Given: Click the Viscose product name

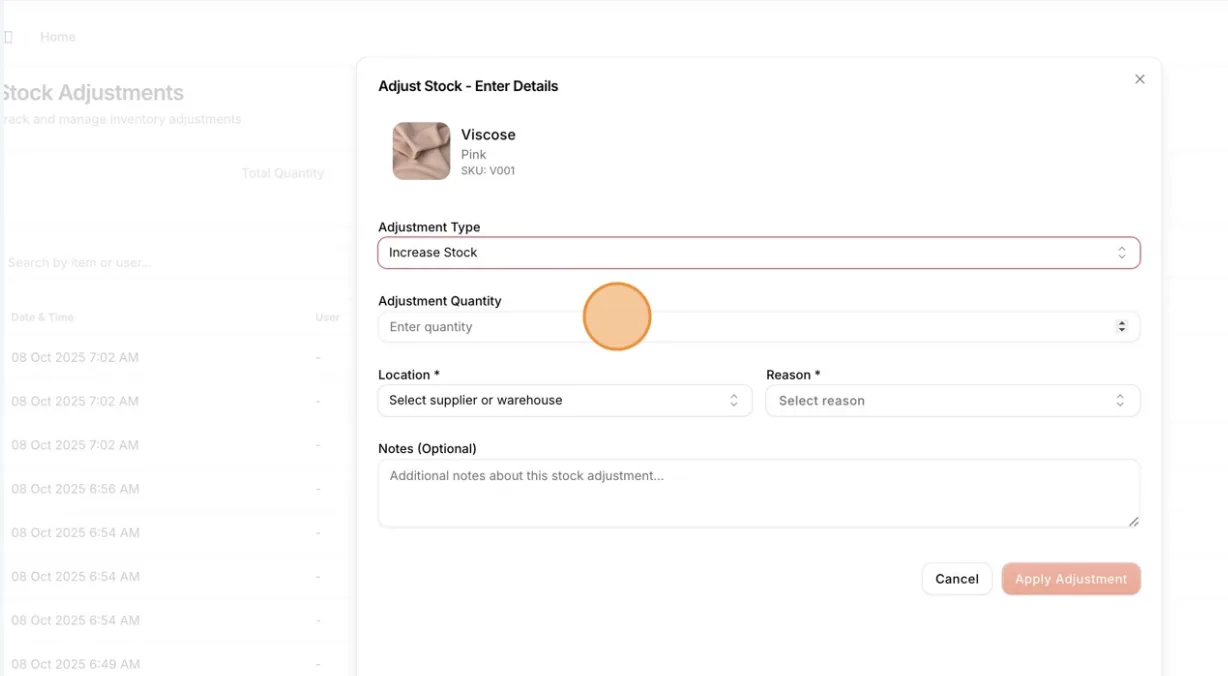Looking at the screenshot, I should tap(488, 135).
